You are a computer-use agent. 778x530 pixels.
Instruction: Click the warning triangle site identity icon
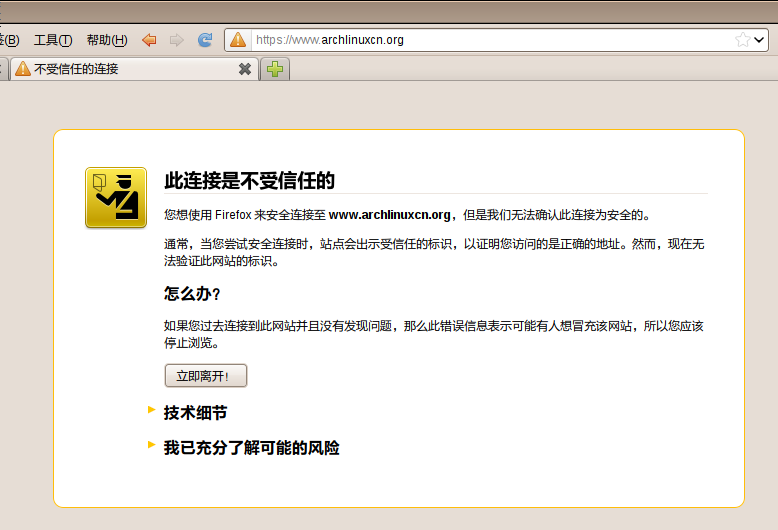click(238, 40)
